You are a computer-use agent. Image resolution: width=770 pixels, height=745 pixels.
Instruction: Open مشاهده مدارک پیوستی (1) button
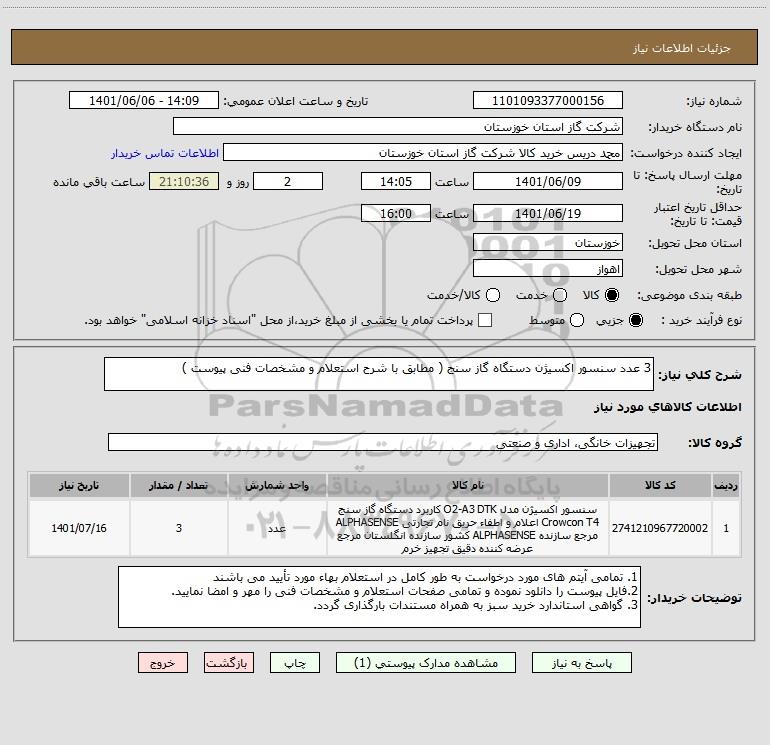pyautogui.click(x=426, y=663)
